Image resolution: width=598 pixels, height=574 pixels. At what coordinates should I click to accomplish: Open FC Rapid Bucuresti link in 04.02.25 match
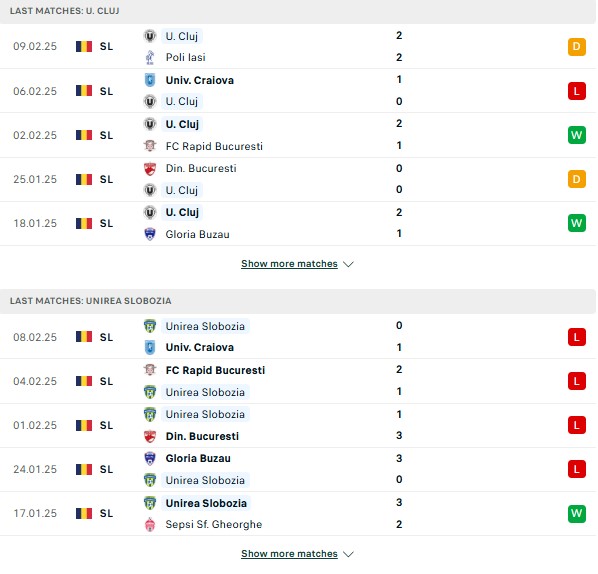(x=215, y=370)
